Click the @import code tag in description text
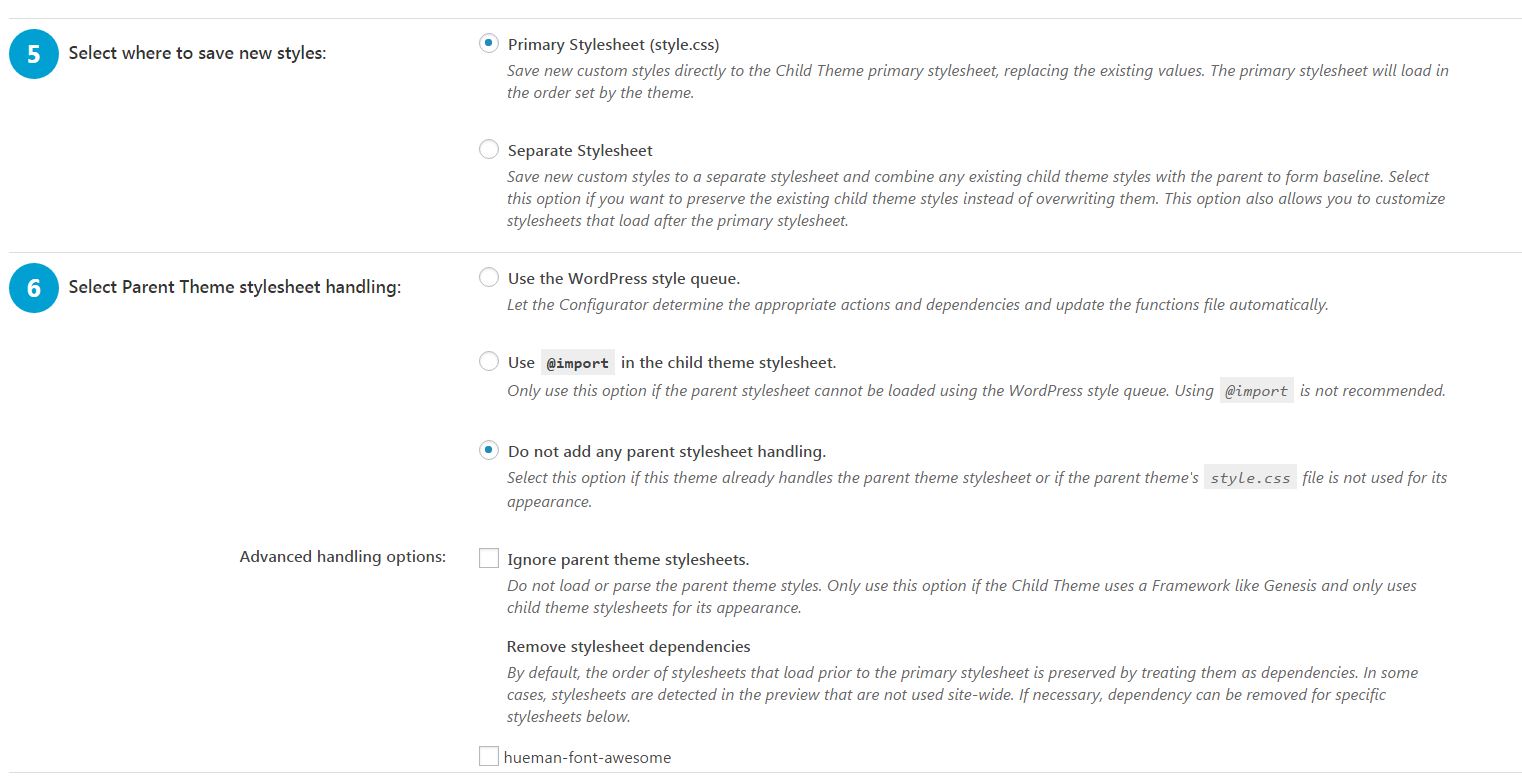Viewport: 1522px width, 778px height. (x=1257, y=391)
